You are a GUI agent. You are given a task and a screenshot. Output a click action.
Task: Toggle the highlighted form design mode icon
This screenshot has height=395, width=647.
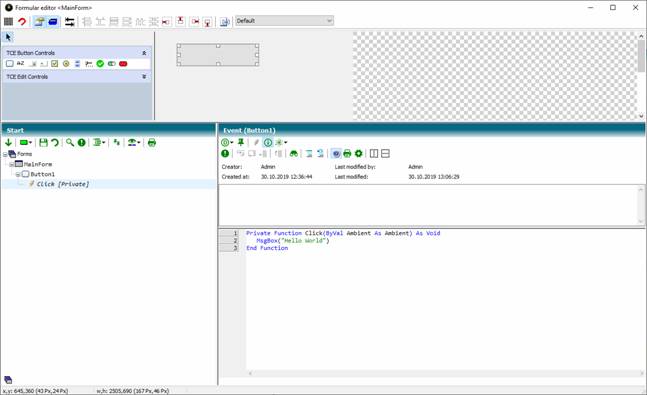pos(39,21)
